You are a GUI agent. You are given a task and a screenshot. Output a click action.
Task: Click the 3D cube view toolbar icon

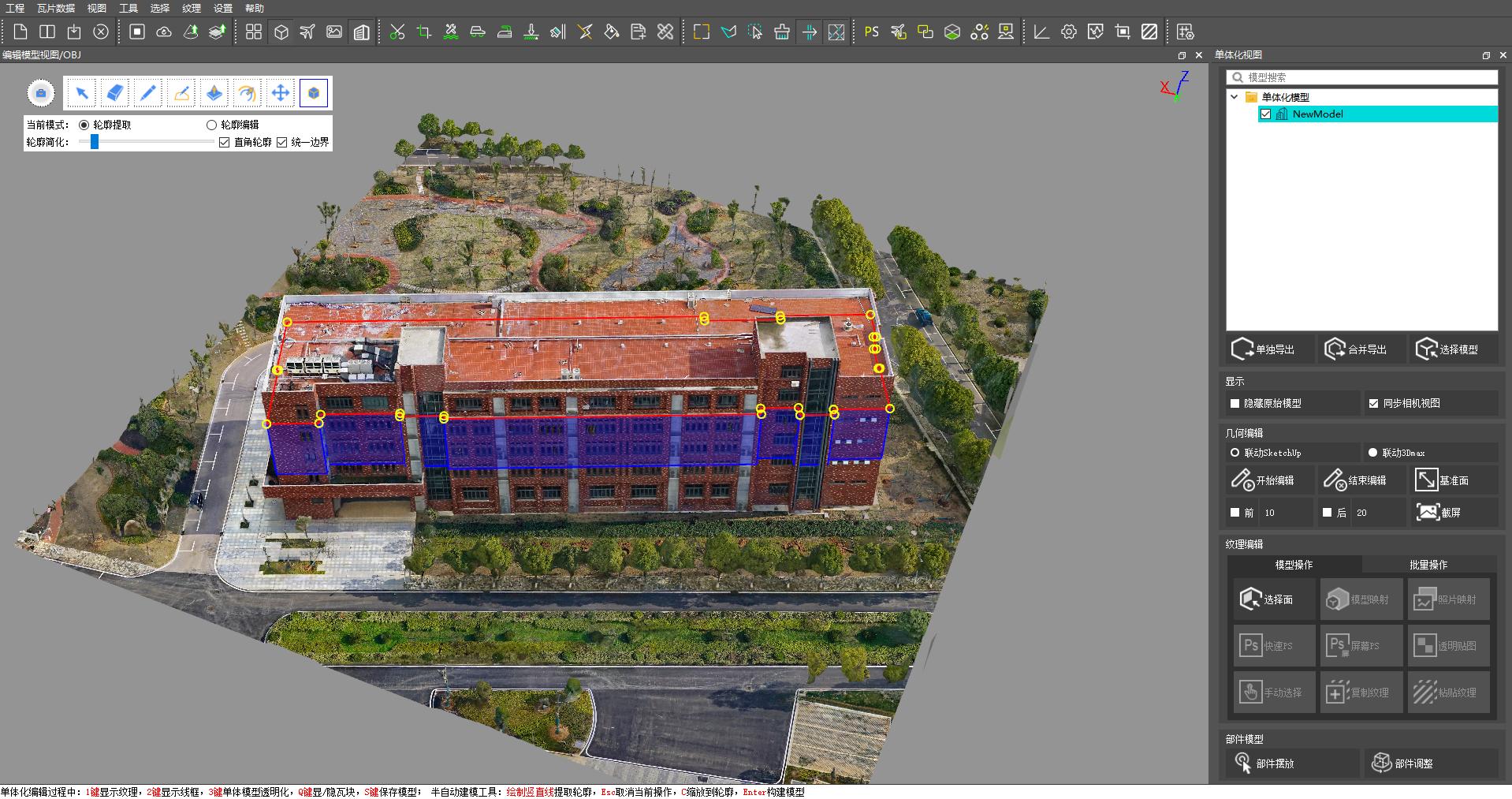coord(281,32)
